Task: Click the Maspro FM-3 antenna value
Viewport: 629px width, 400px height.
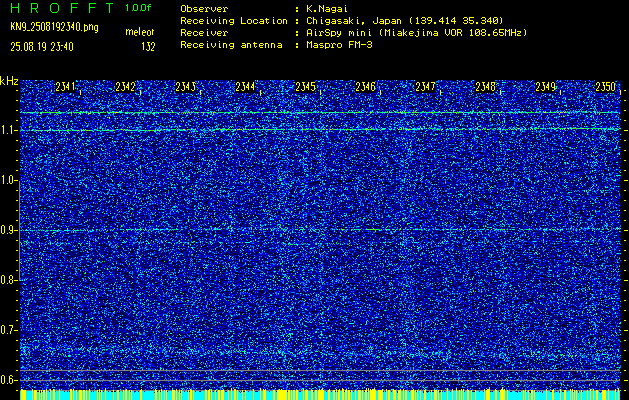Action: tap(339, 45)
